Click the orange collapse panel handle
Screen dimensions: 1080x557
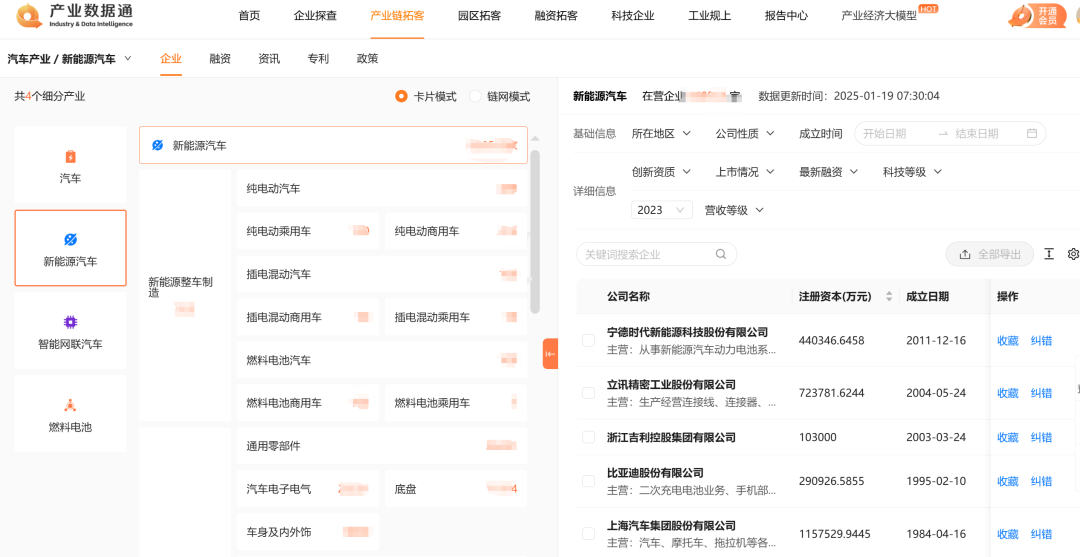coord(550,354)
